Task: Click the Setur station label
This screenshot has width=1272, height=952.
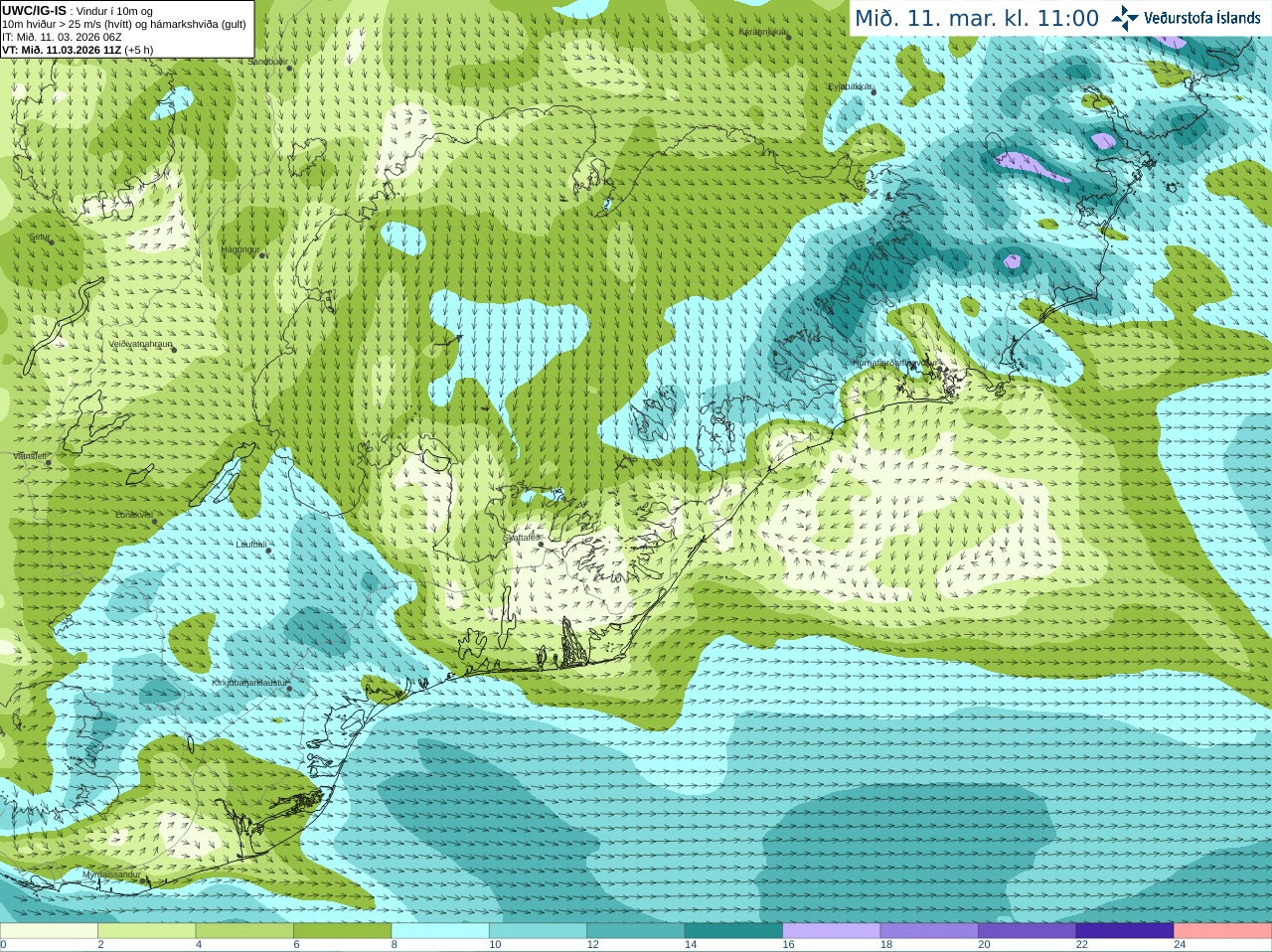Action: [x=38, y=238]
